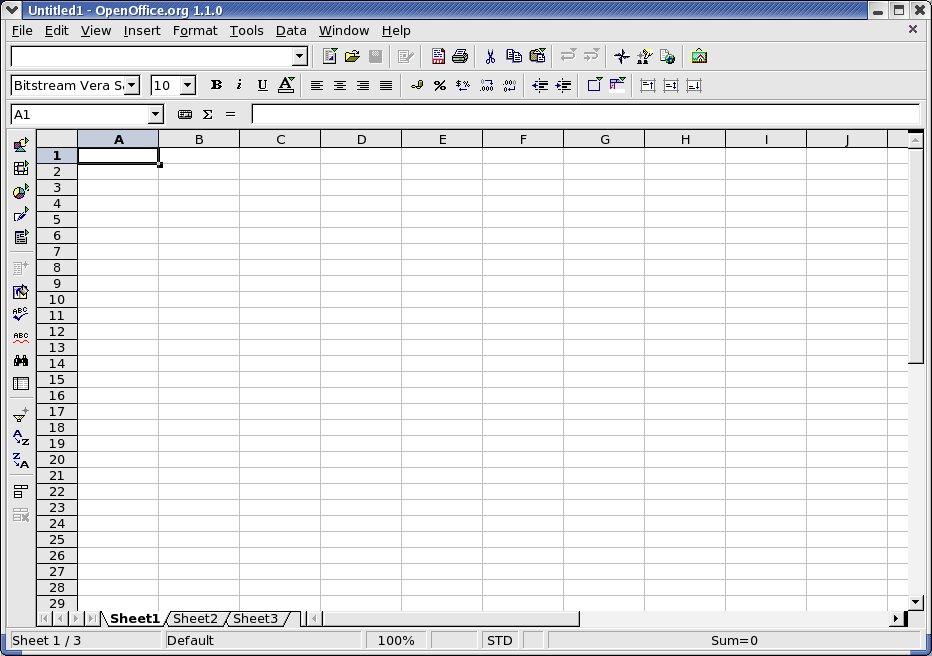Print the file directly using the printer icon
Viewport: 932px width, 656px height.
460,56
